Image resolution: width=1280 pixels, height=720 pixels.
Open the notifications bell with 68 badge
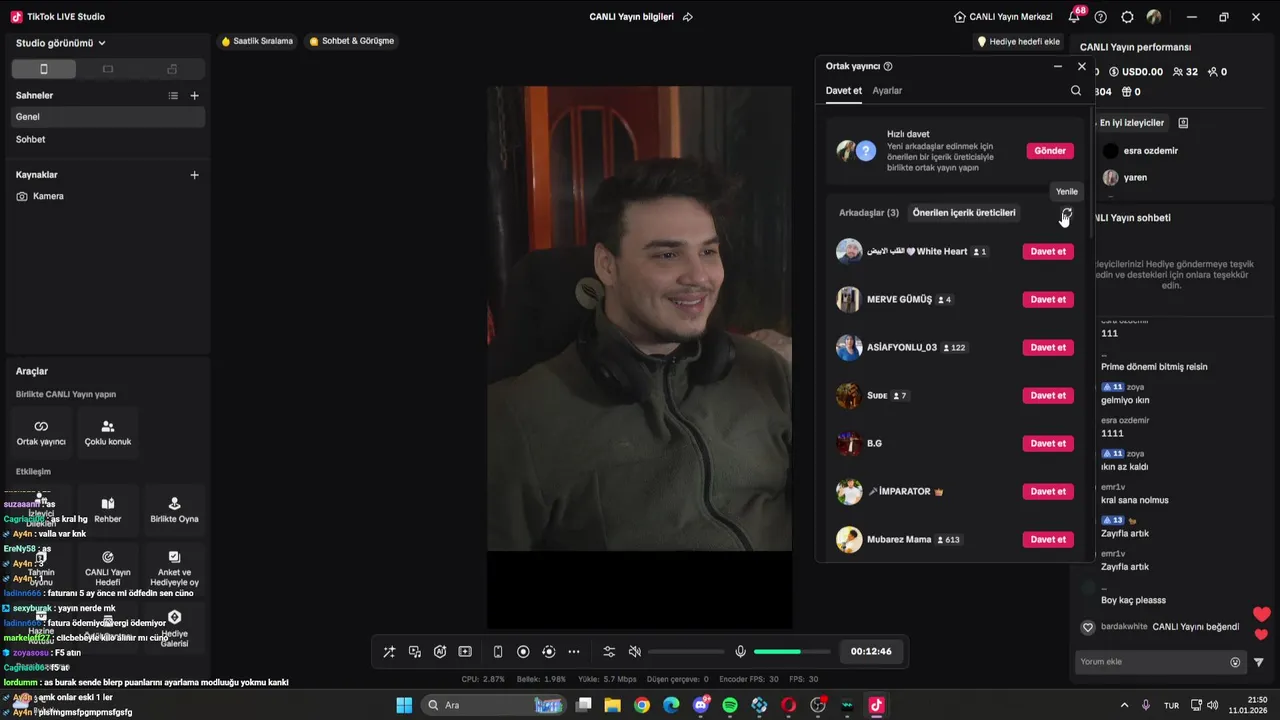[1075, 16]
